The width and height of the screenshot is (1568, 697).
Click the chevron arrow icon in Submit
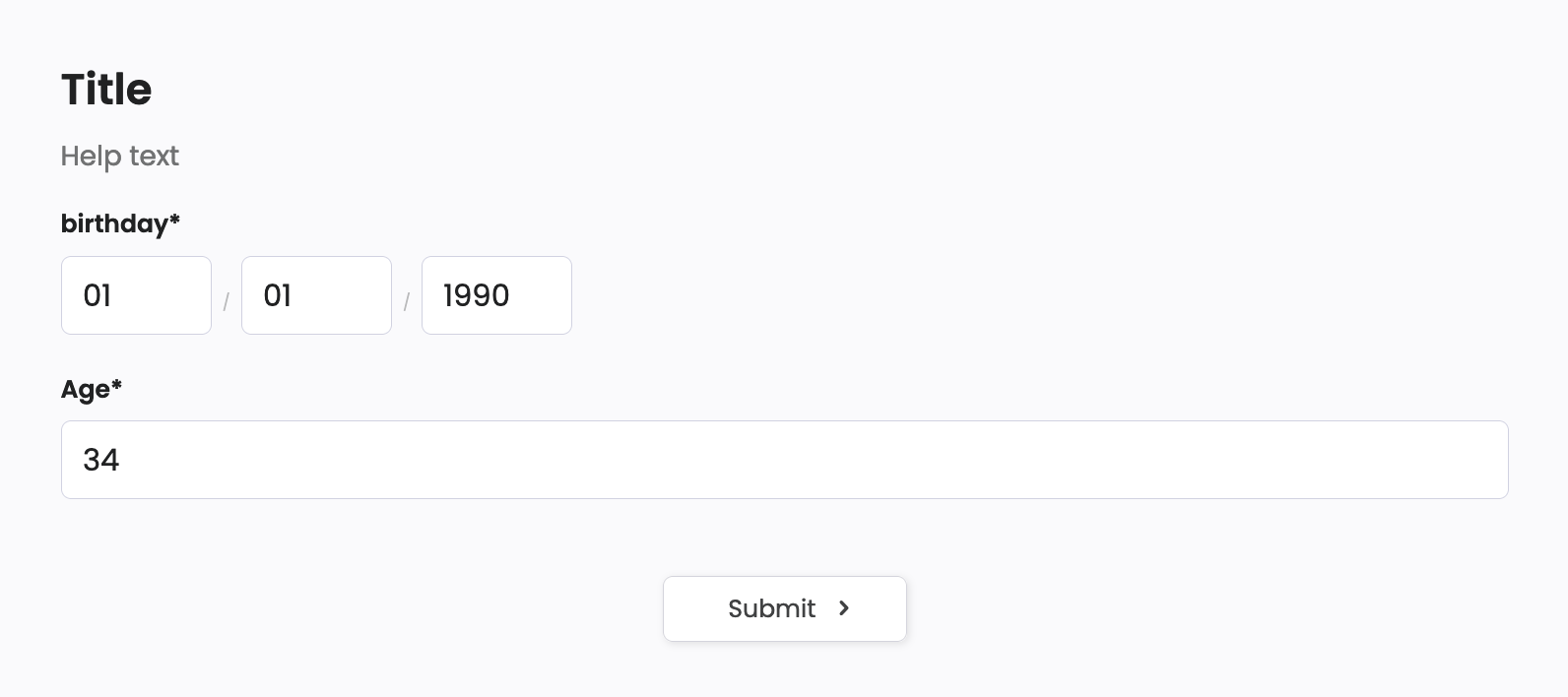844,608
